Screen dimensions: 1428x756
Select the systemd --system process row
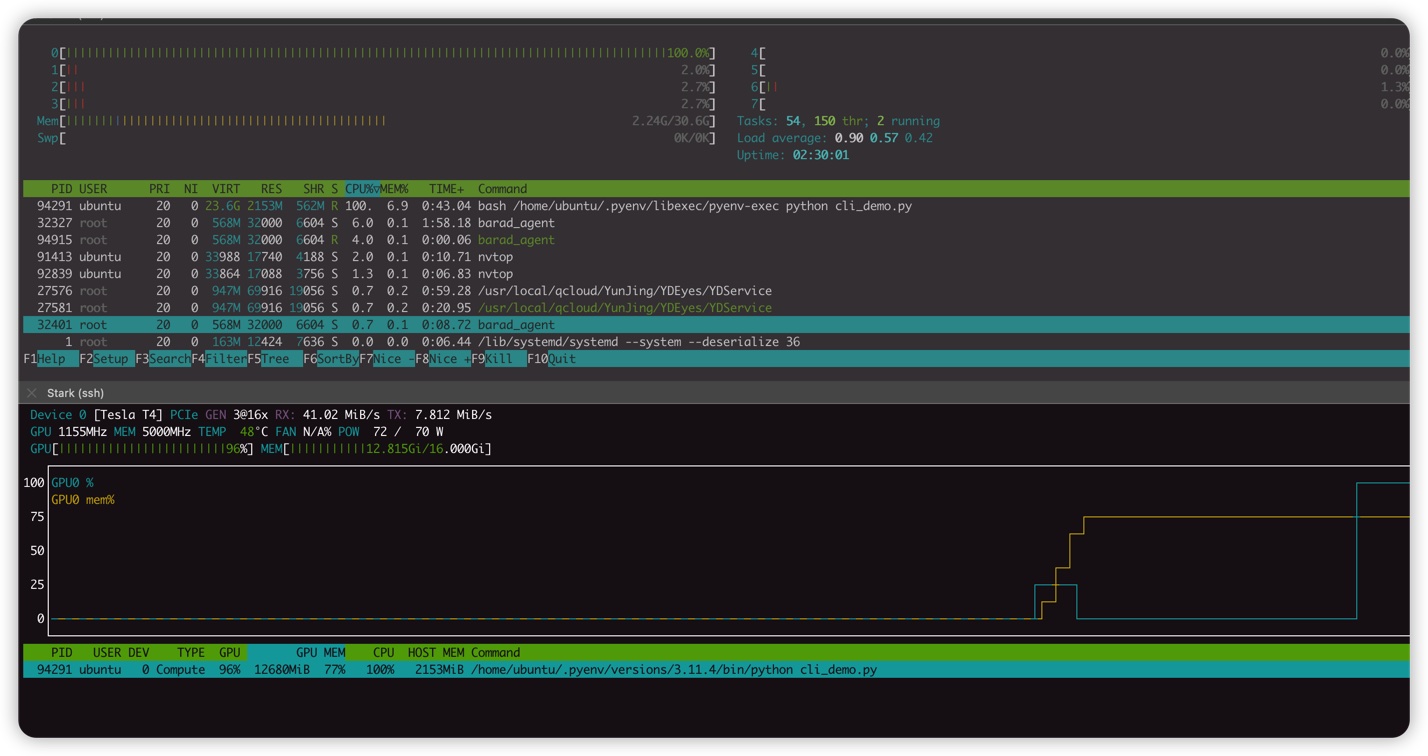(x=638, y=342)
